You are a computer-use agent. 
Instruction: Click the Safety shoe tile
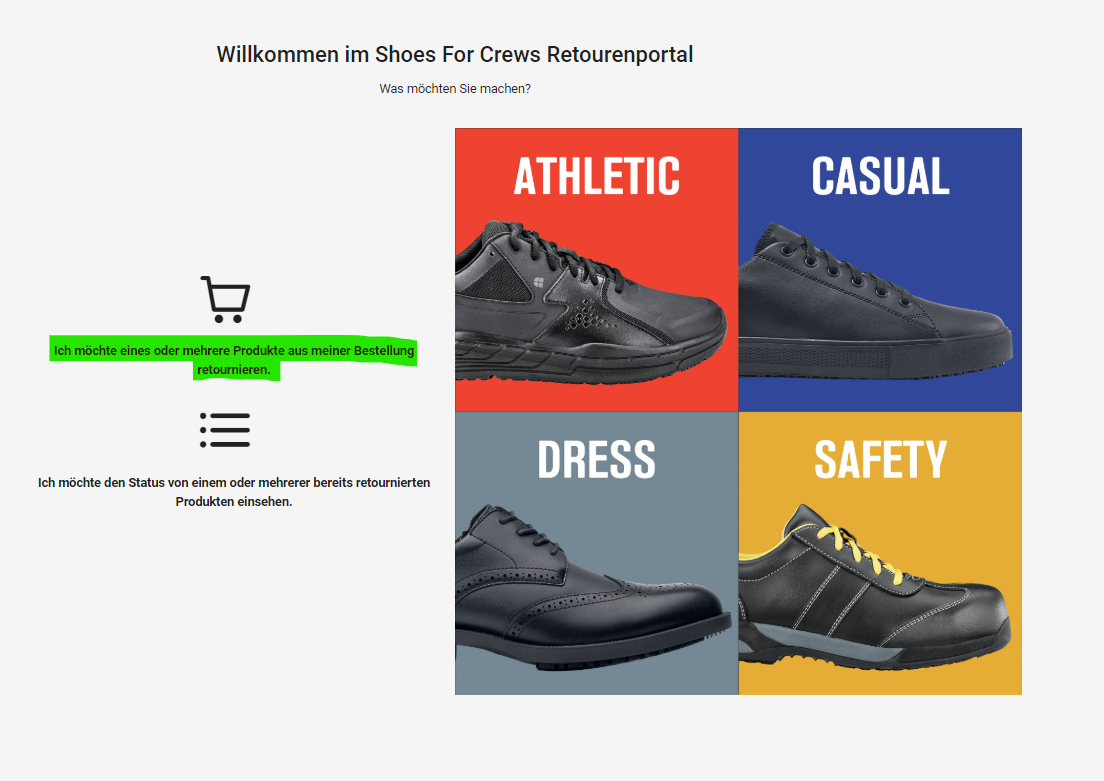click(880, 554)
